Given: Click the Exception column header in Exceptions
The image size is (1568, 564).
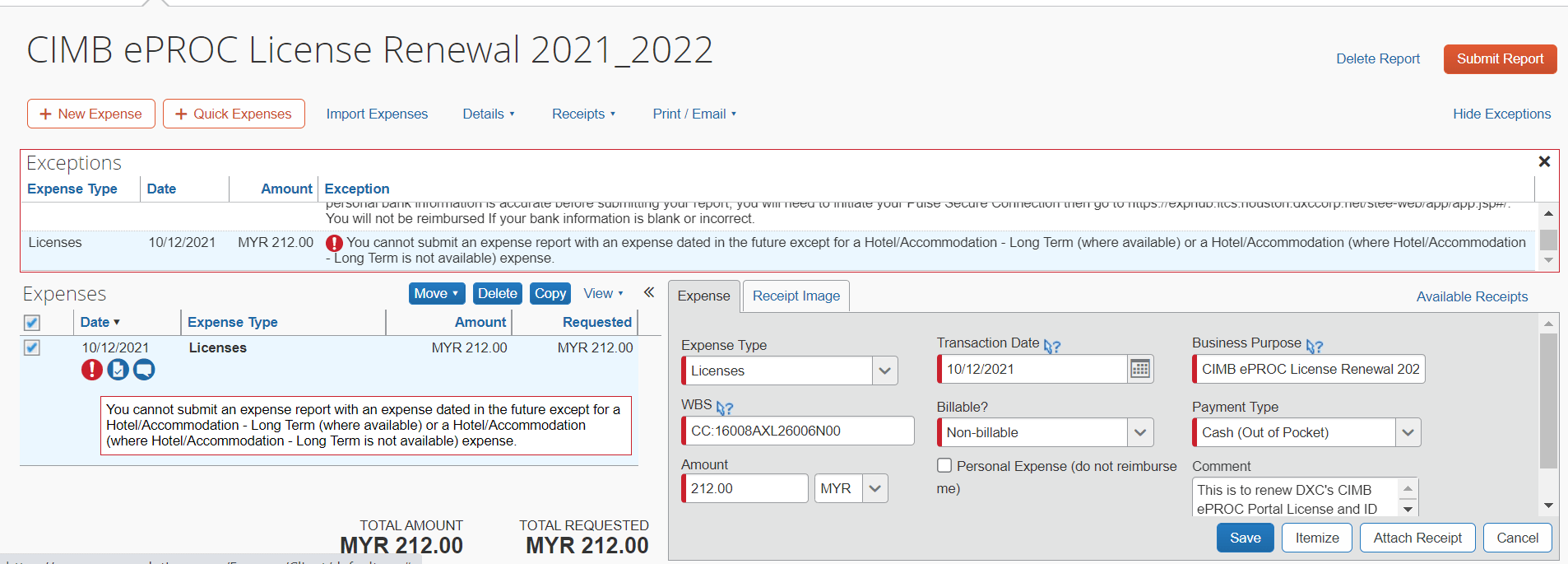Looking at the screenshot, I should (357, 189).
